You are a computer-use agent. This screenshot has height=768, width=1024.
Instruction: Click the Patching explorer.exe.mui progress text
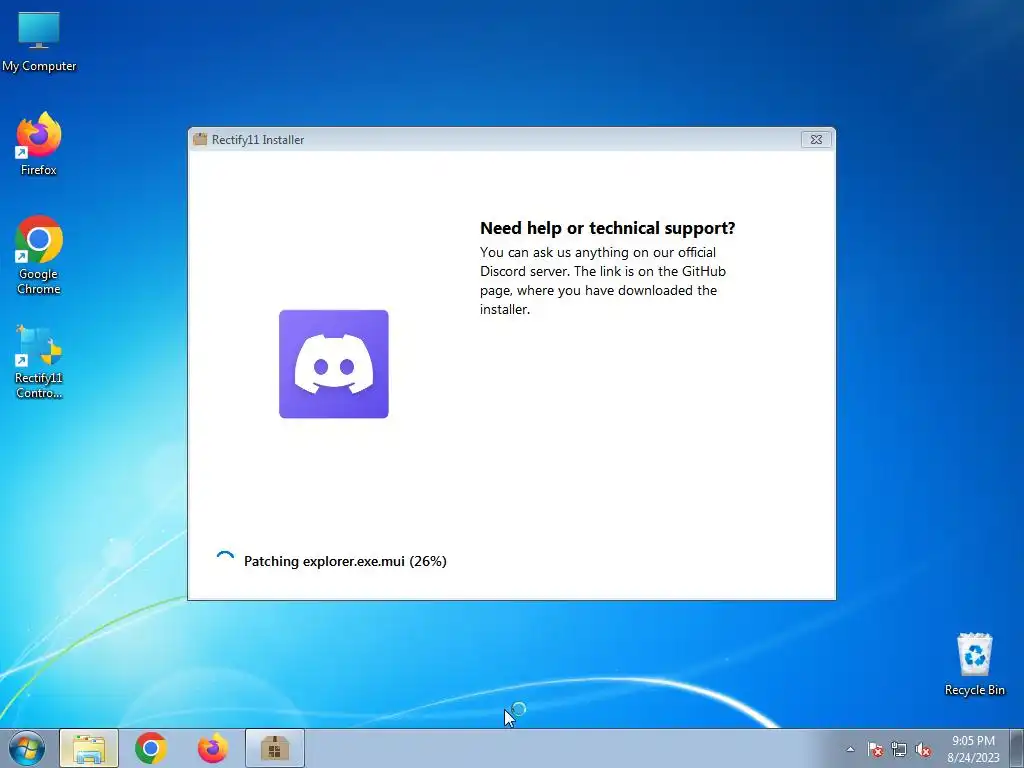pyautogui.click(x=345, y=561)
